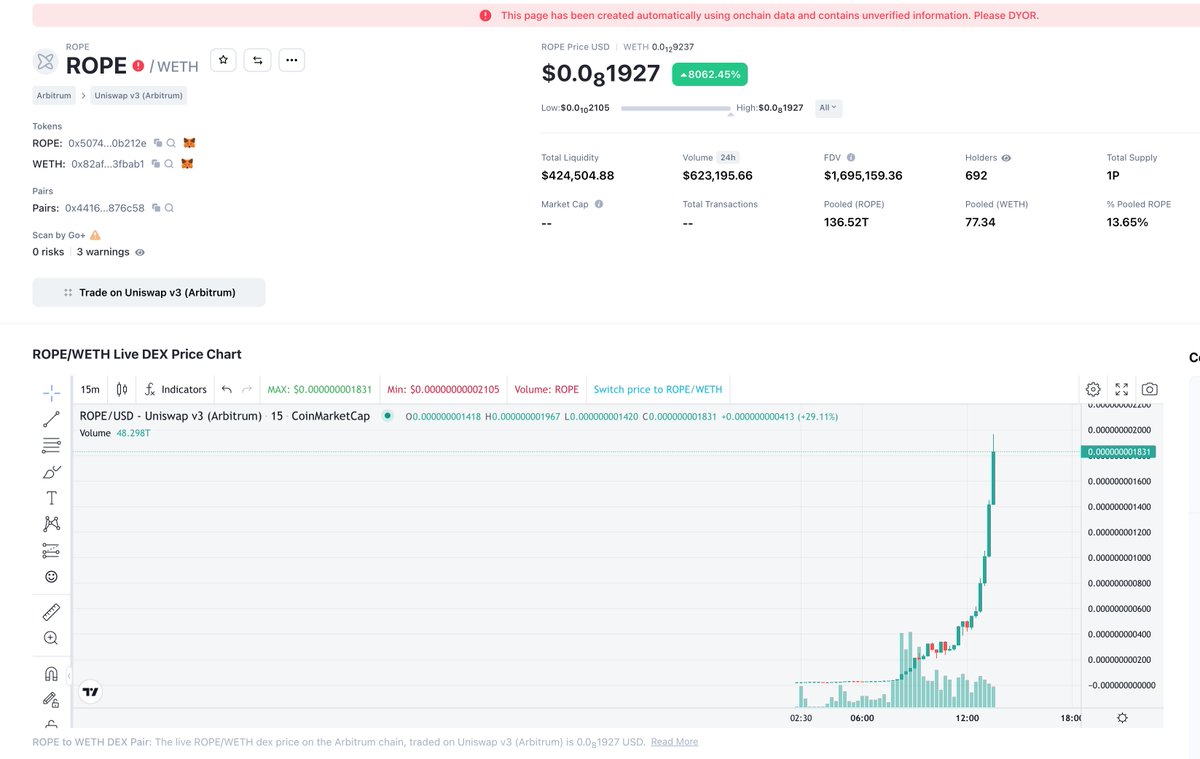Follow the Read More link
The width and height of the screenshot is (1200, 759).
[674, 742]
